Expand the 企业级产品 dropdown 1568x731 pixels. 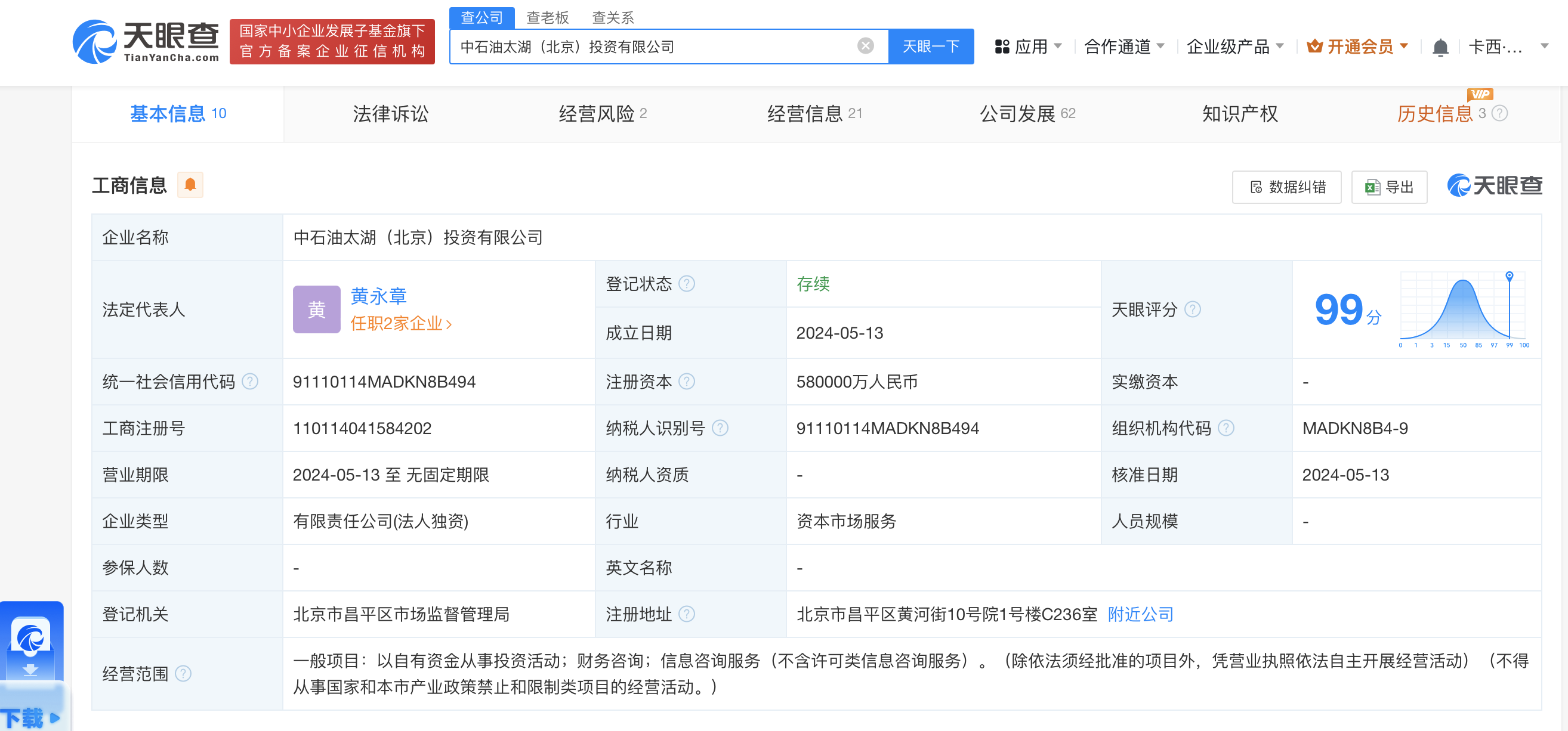pos(1235,47)
